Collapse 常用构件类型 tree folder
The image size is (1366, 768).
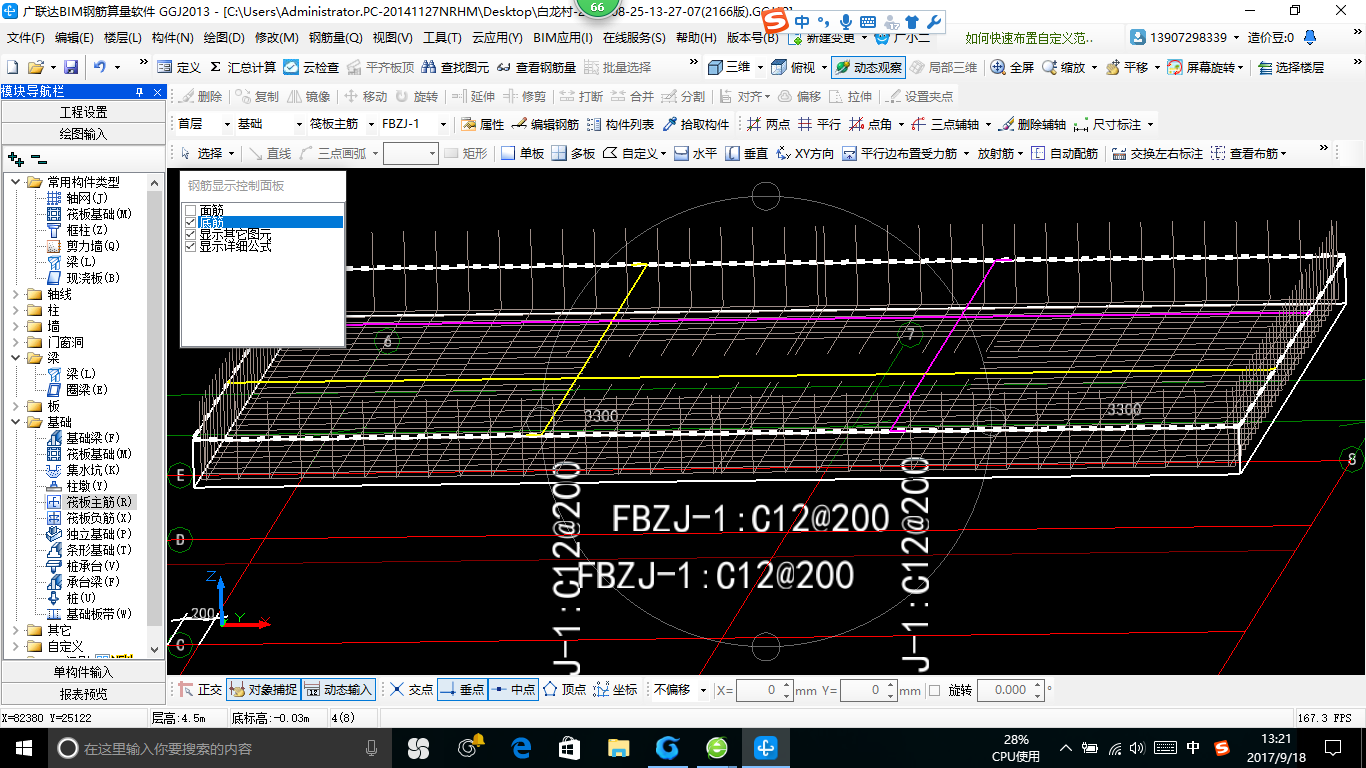[x=16, y=182]
